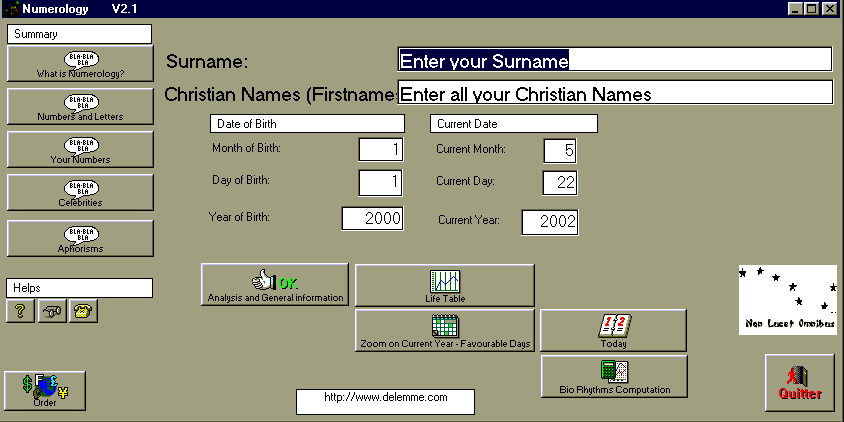Zoom on Current Year Favourable Days
844x422 pixels.
click(445, 331)
